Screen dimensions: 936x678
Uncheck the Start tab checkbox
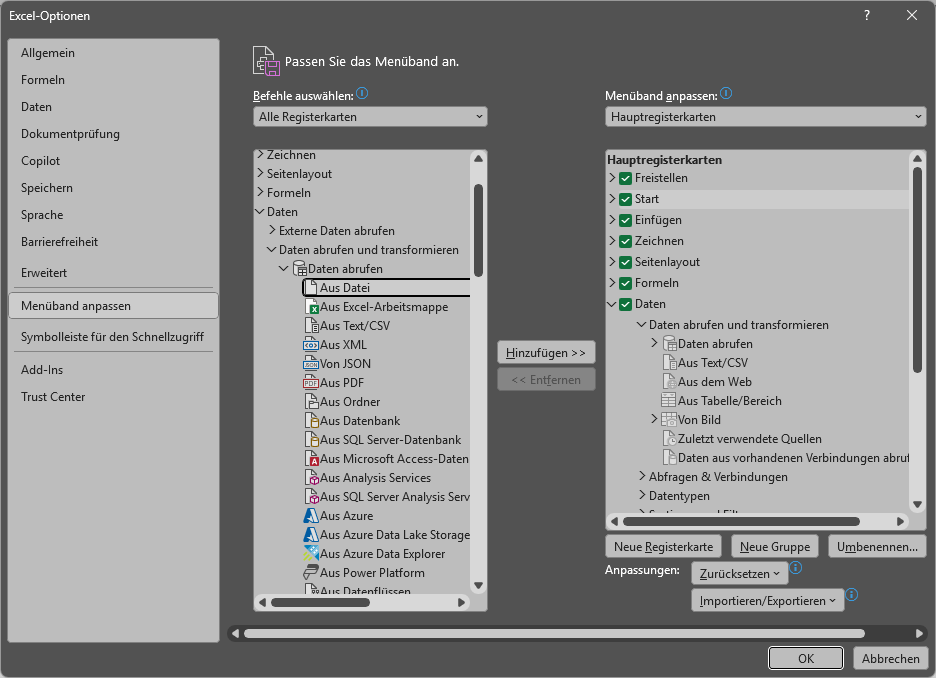(626, 199)
